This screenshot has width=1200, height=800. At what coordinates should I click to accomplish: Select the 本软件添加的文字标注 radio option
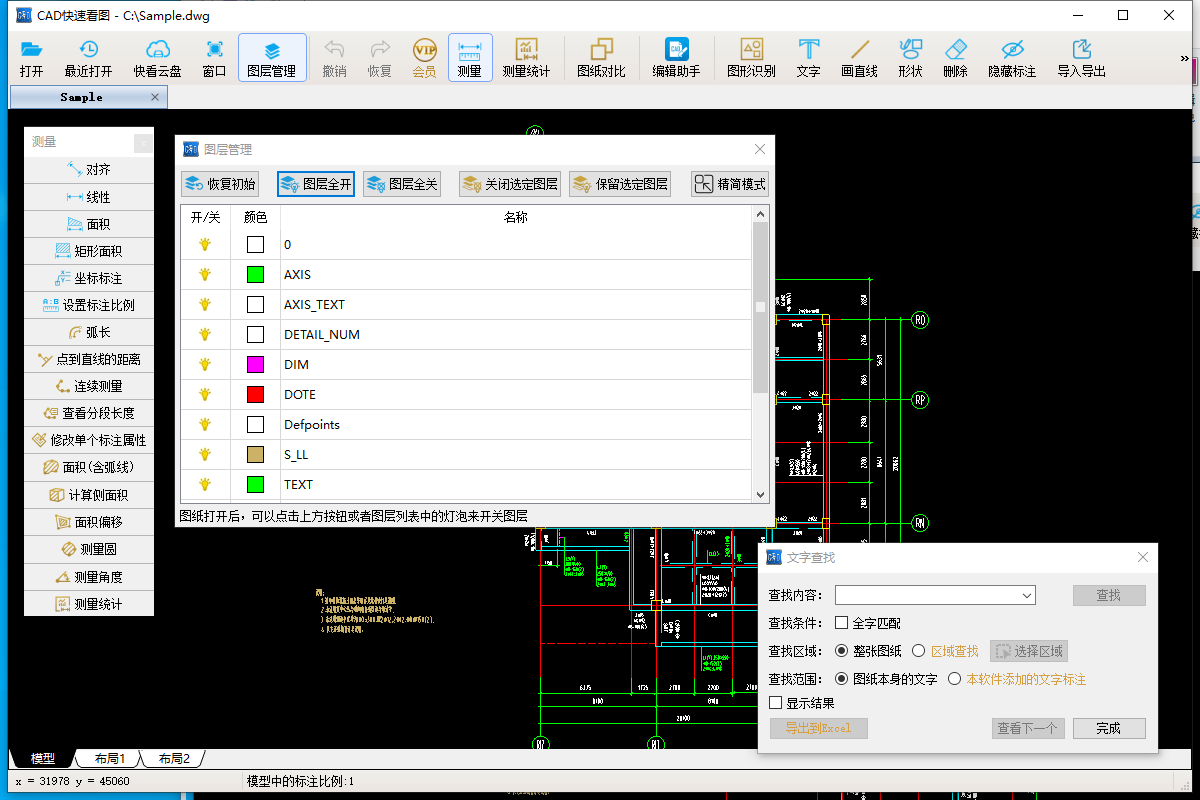click(x=955, y=679)
